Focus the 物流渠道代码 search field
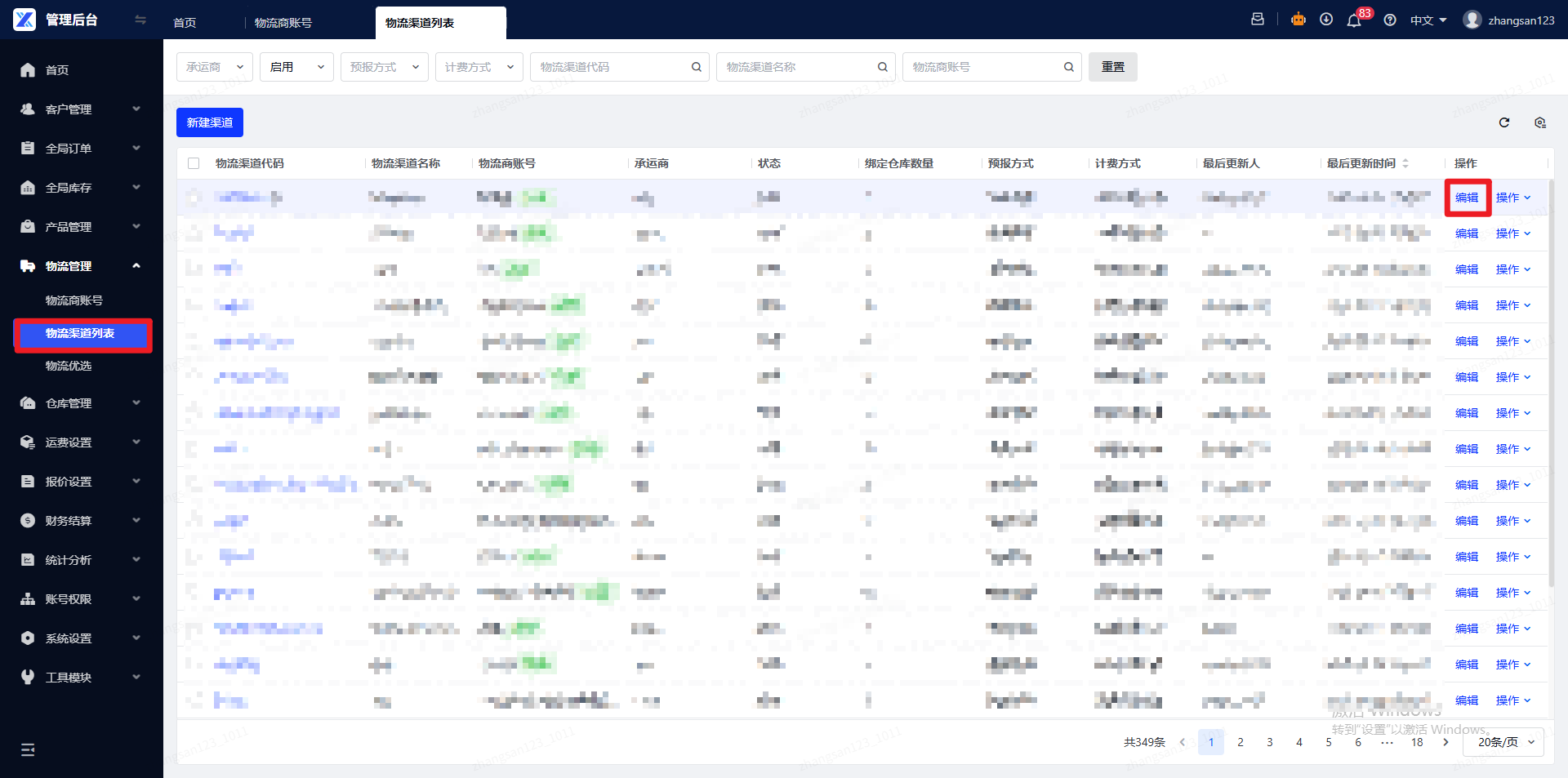 (x=620, y=67)
